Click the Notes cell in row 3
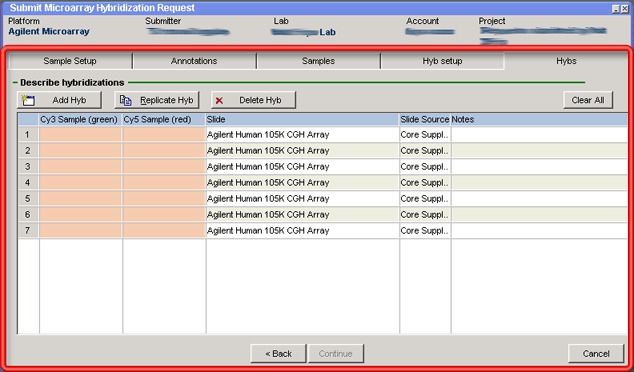 [539, 167]
